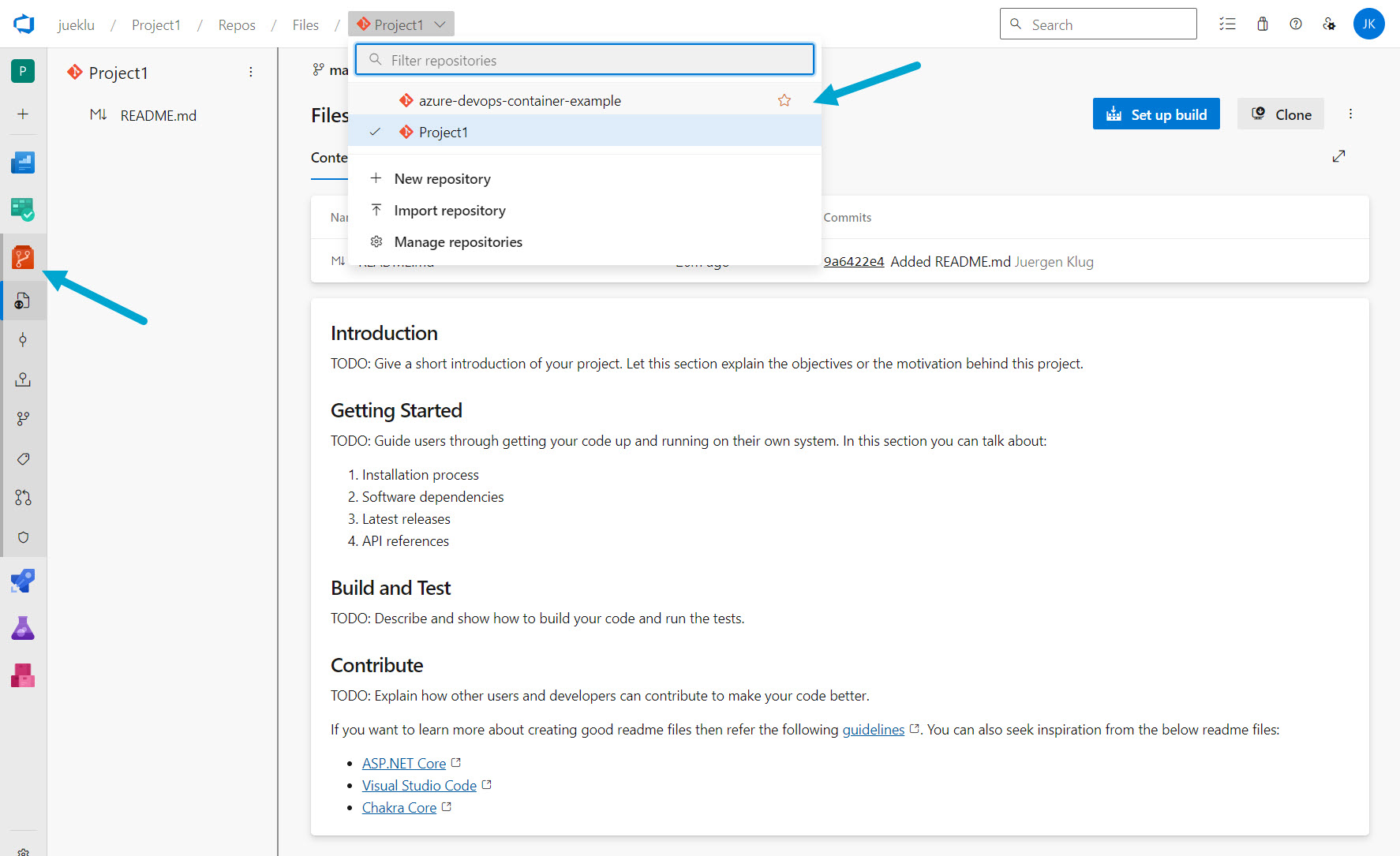Open Test Plans flask icon
This screenshot has width=1400, height=856.
click(23, 629)
